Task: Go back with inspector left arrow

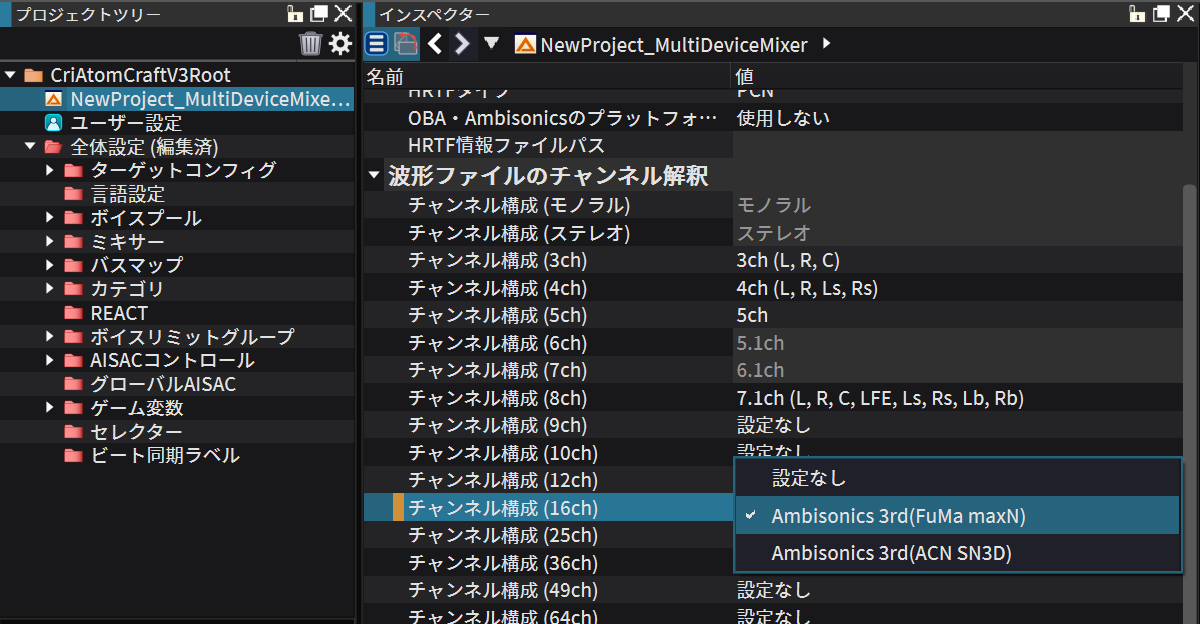Action: 435,44
